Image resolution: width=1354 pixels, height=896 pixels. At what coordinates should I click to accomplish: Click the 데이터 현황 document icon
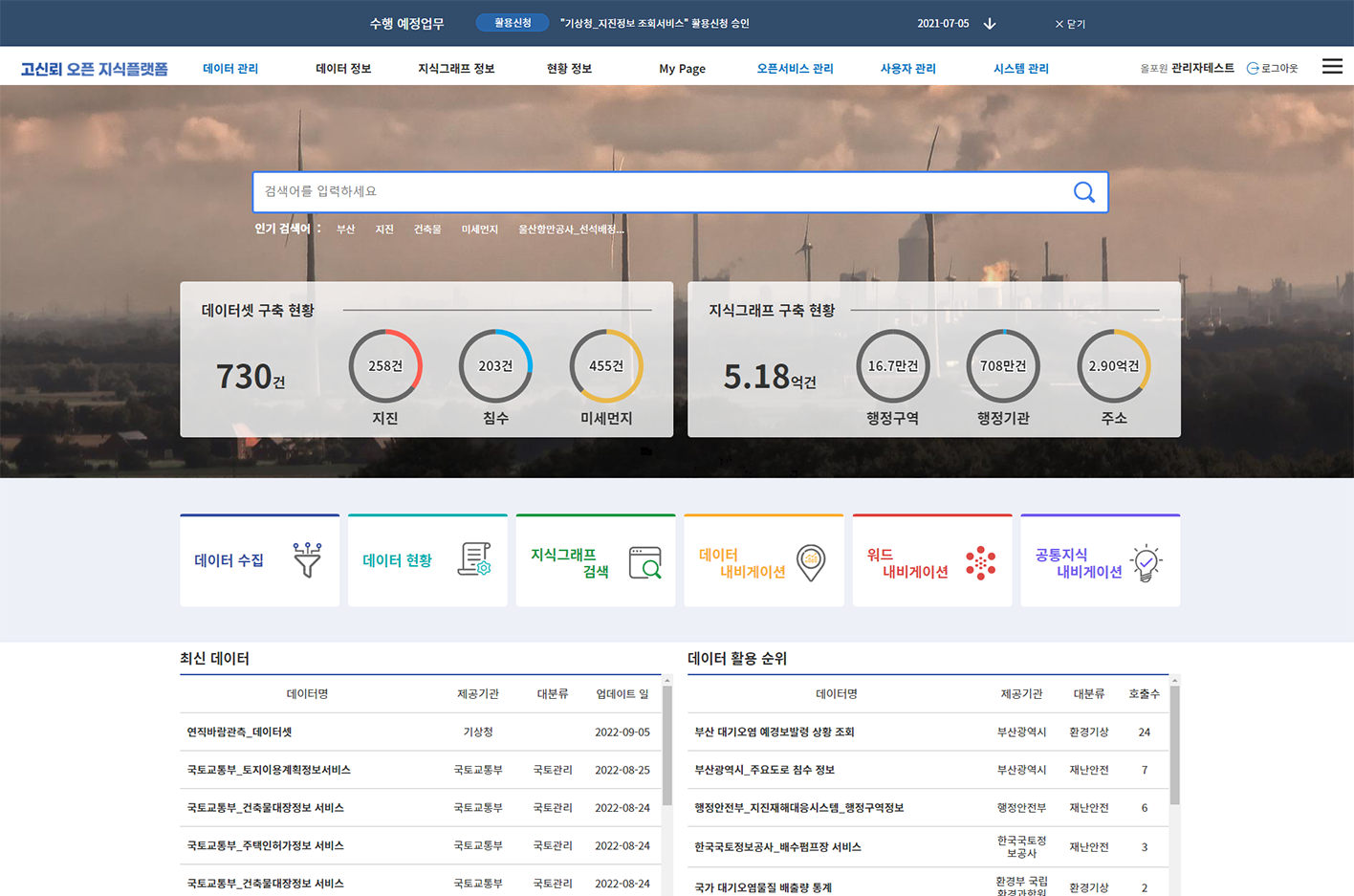pyautogui.click(x=474, y=560)
